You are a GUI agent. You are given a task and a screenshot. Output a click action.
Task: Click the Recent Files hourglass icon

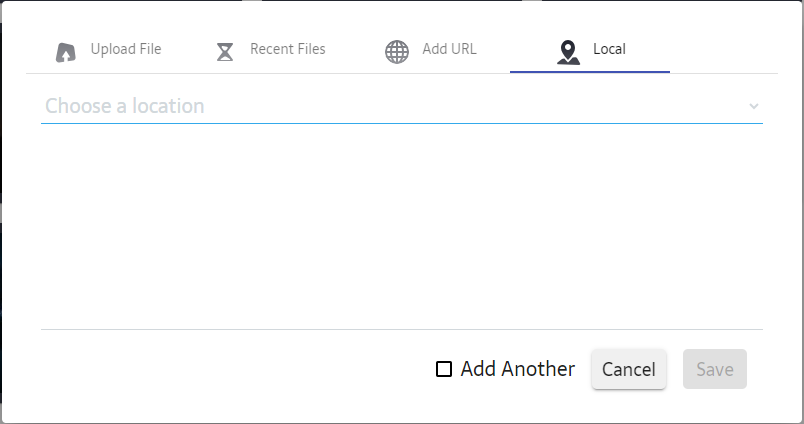tap(225, 51)
